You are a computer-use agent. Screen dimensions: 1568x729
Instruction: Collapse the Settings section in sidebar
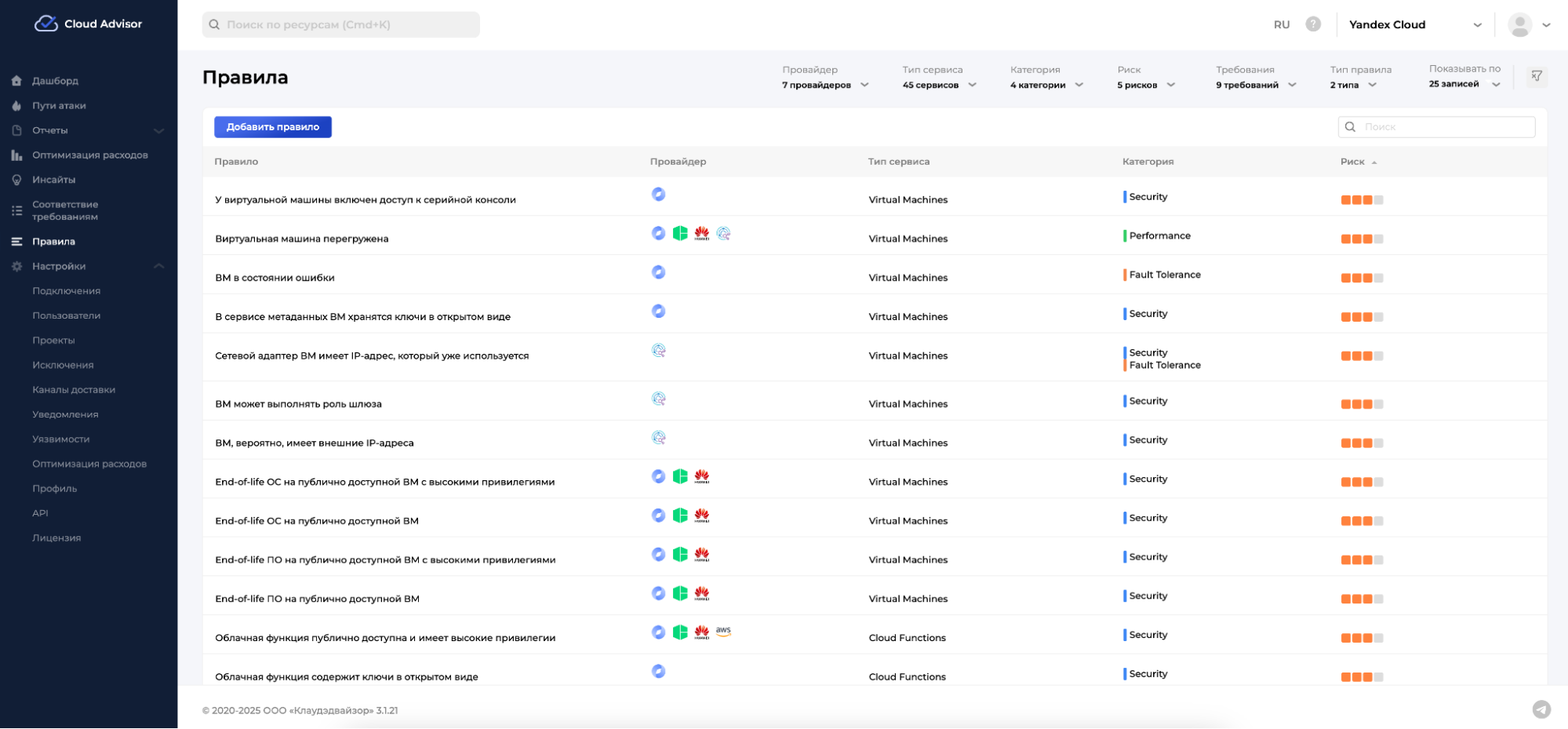pos(158,266)
